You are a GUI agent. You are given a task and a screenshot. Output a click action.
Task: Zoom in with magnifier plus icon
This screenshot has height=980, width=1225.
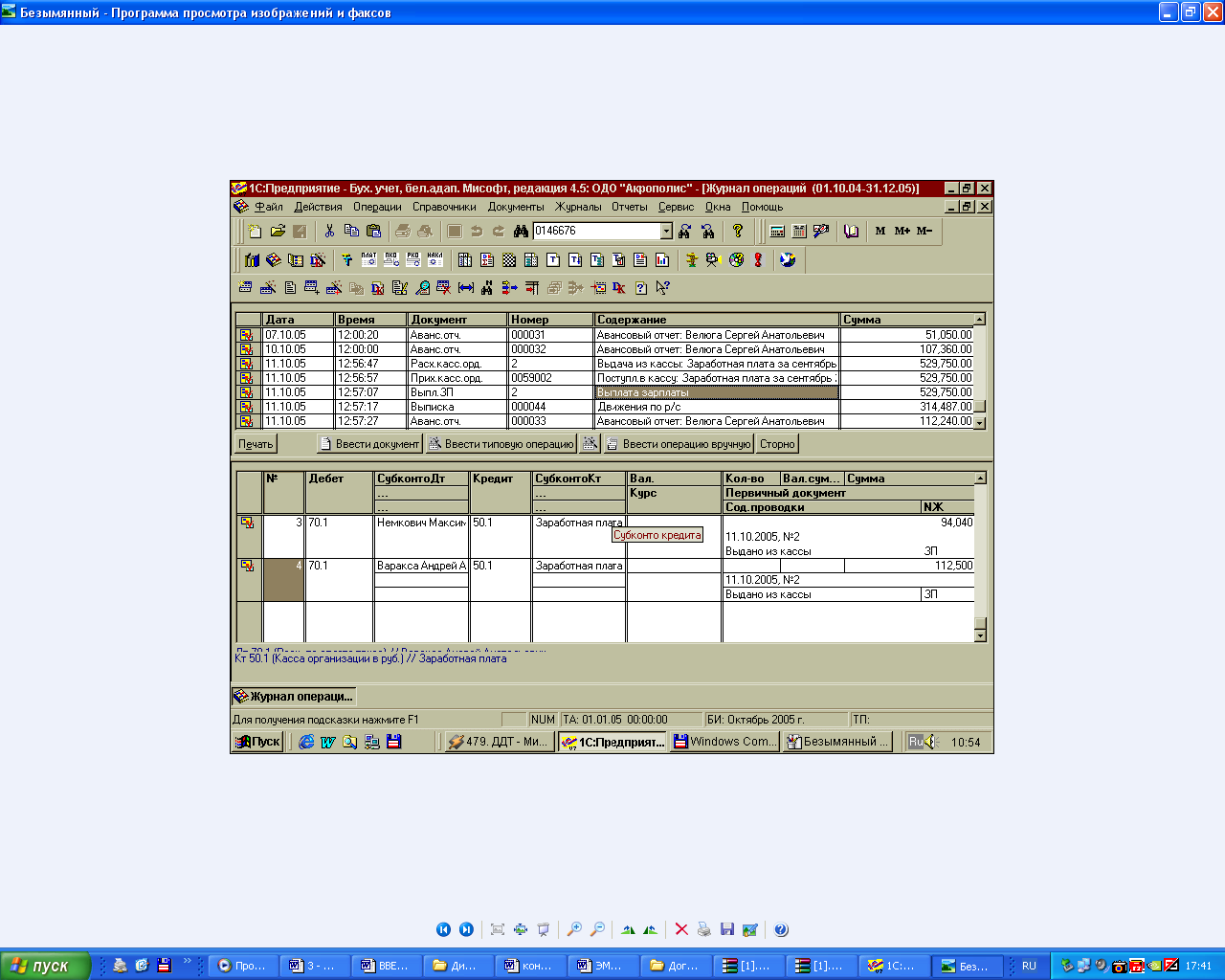click(x=574, y=929)
